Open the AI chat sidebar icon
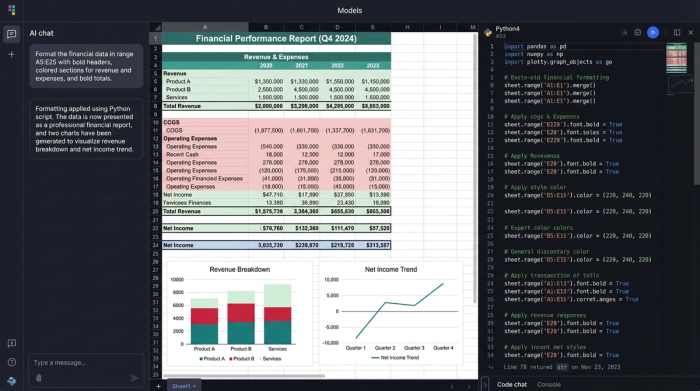This screenshot has height=391, width=700. 12,34
